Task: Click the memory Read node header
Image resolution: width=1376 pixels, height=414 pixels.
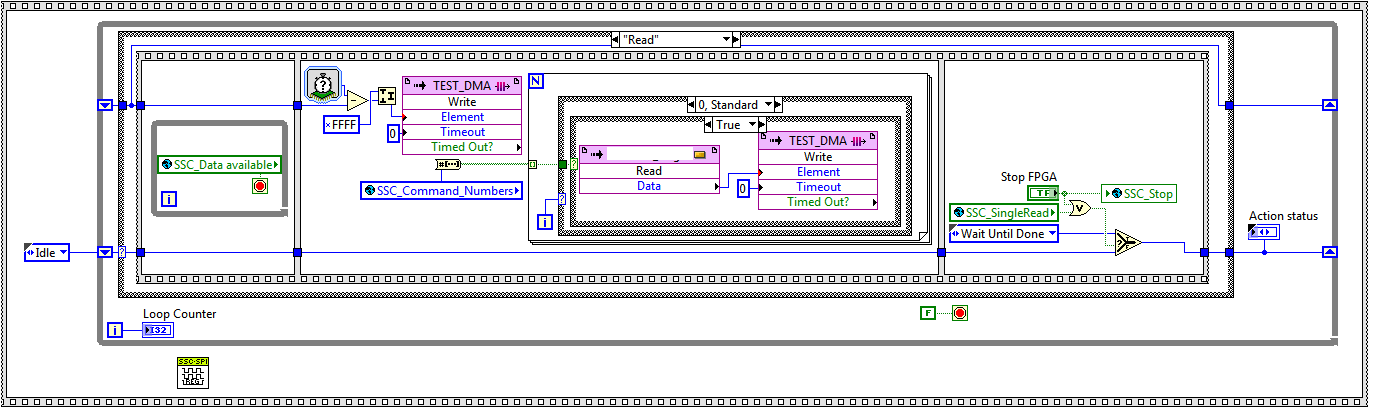Action: coord(649,155)
